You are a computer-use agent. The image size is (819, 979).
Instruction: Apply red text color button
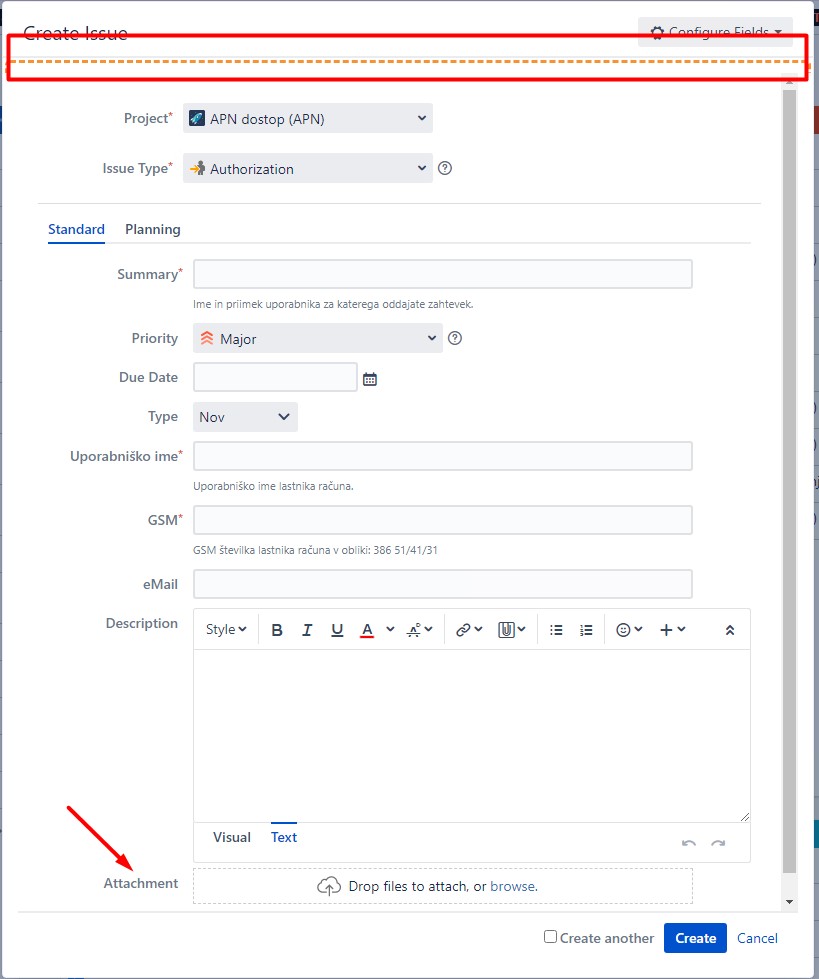pyautogui.click(x=367, y=630)
